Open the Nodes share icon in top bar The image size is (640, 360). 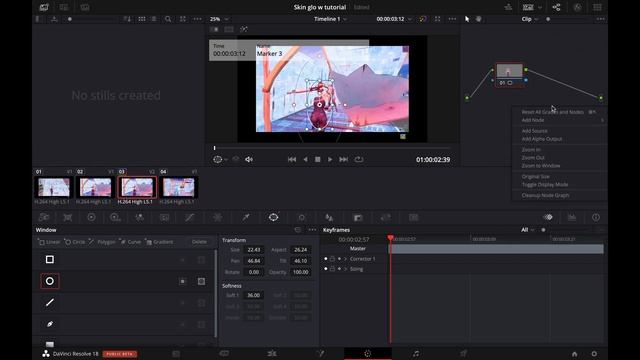(556, 7)
